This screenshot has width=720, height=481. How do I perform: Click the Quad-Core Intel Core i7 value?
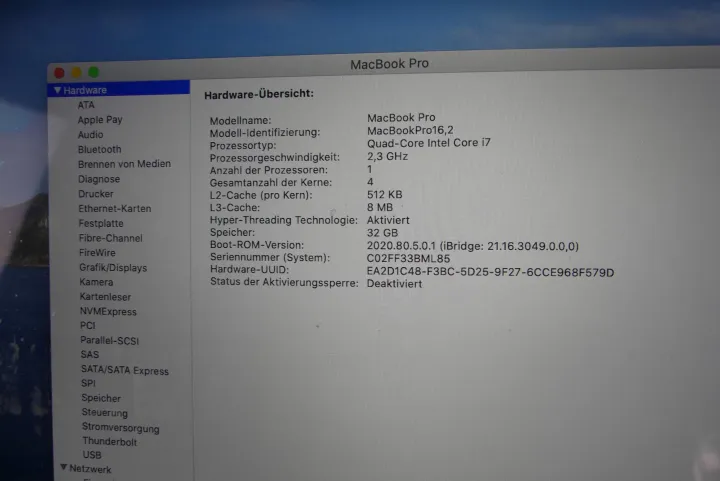[x=429, y=143]
